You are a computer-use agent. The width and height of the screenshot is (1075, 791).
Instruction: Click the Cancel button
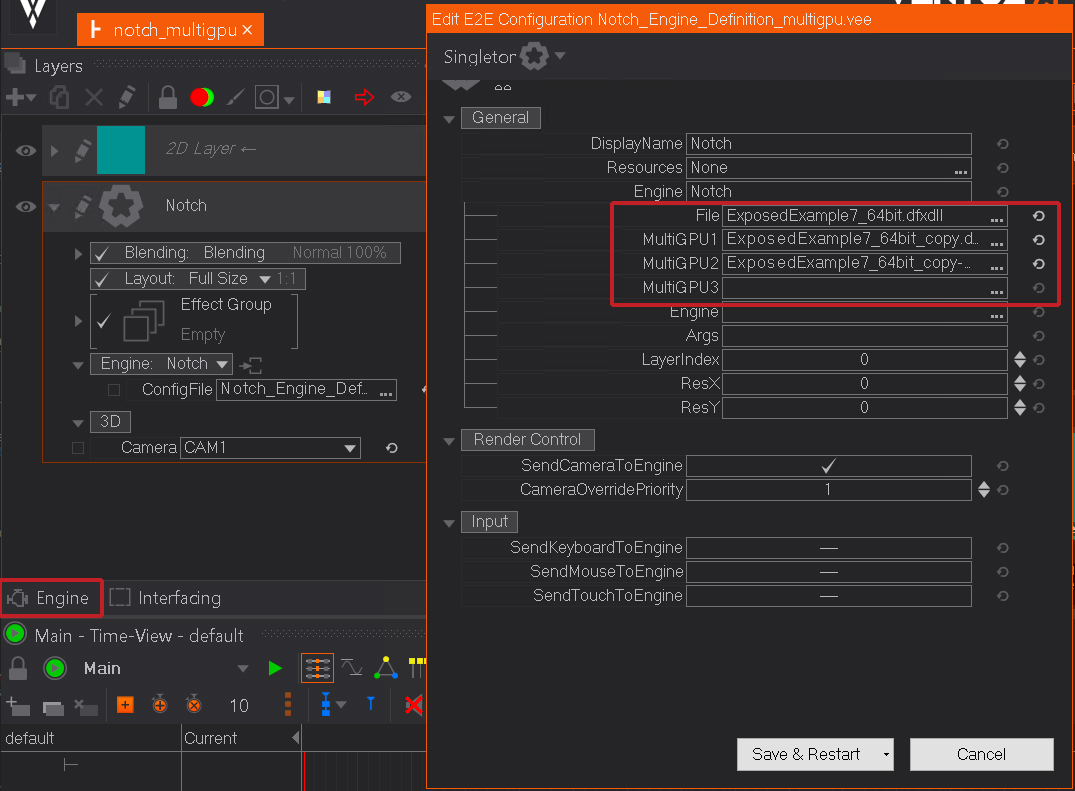pos(981,755)
